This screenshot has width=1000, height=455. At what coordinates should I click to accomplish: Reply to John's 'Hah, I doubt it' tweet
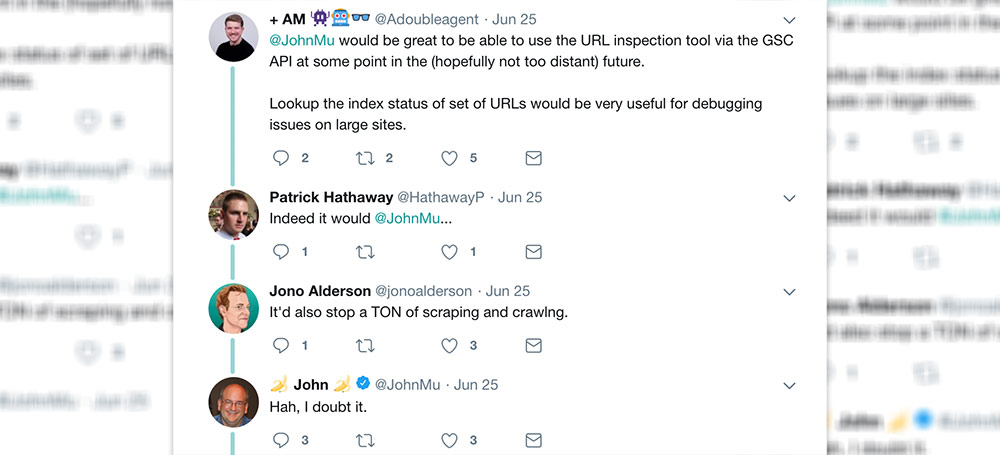281,440
